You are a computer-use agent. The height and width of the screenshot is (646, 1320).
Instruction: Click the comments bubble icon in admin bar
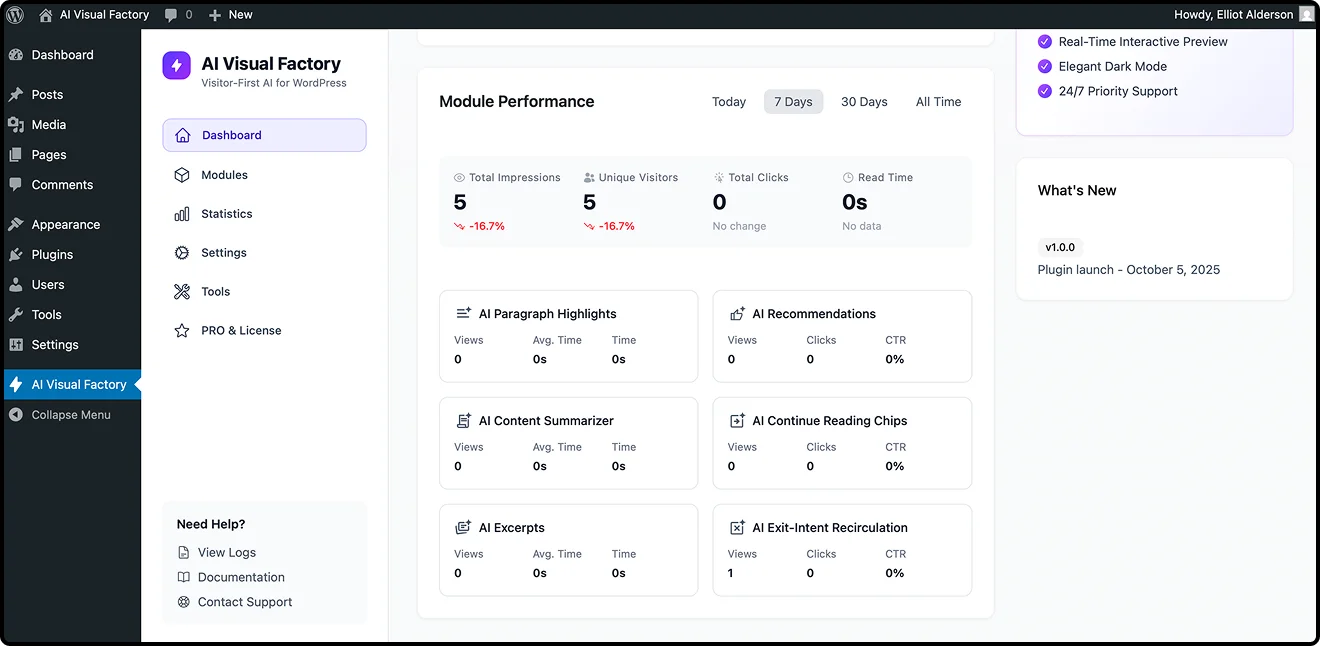pos(172,15)
